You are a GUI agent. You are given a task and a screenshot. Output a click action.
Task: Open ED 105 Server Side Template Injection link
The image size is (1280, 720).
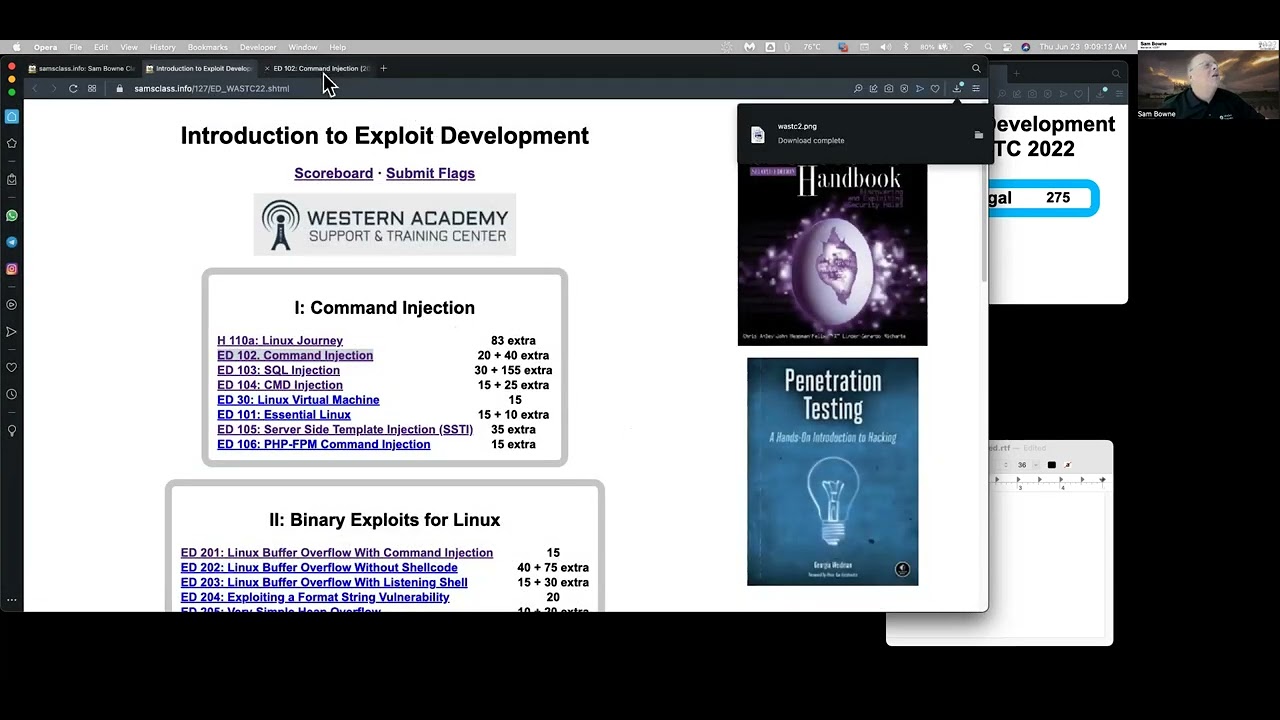click(345, 429)
